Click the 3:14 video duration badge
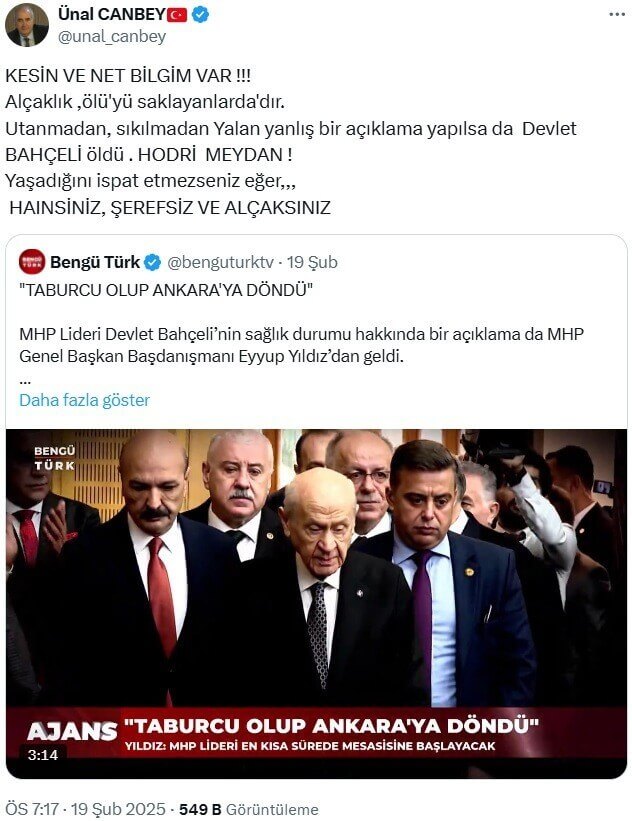 pyautogui.click(x=43, y=755)
